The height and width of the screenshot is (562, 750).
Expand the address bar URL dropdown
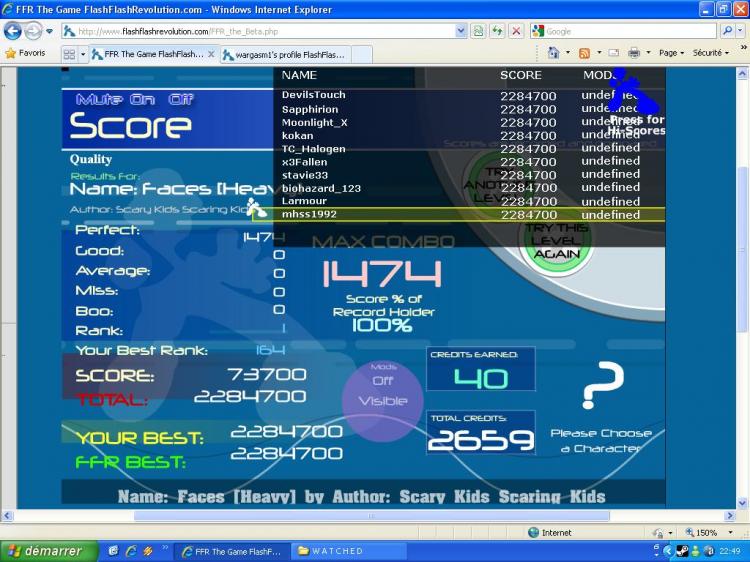click(x=461, y=31)
